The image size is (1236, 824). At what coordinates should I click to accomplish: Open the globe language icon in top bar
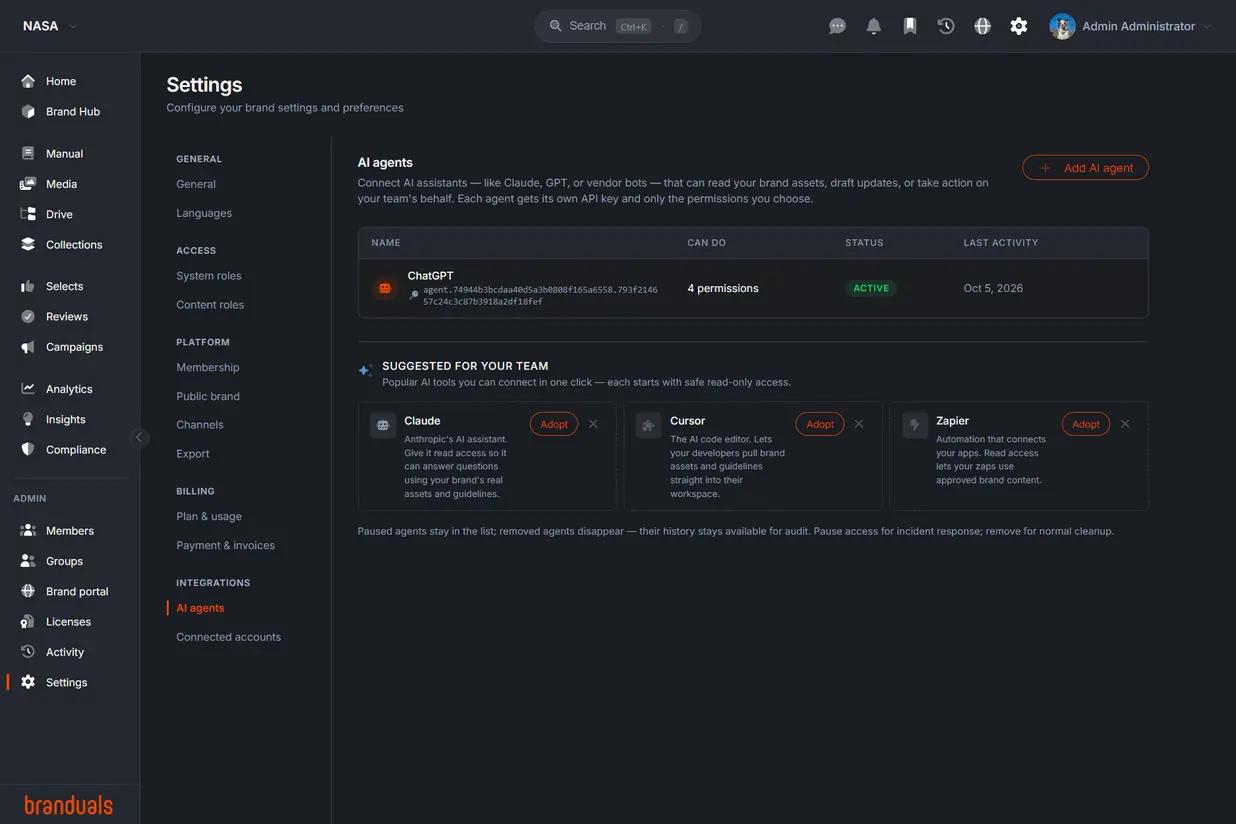(x=983, y=26)
